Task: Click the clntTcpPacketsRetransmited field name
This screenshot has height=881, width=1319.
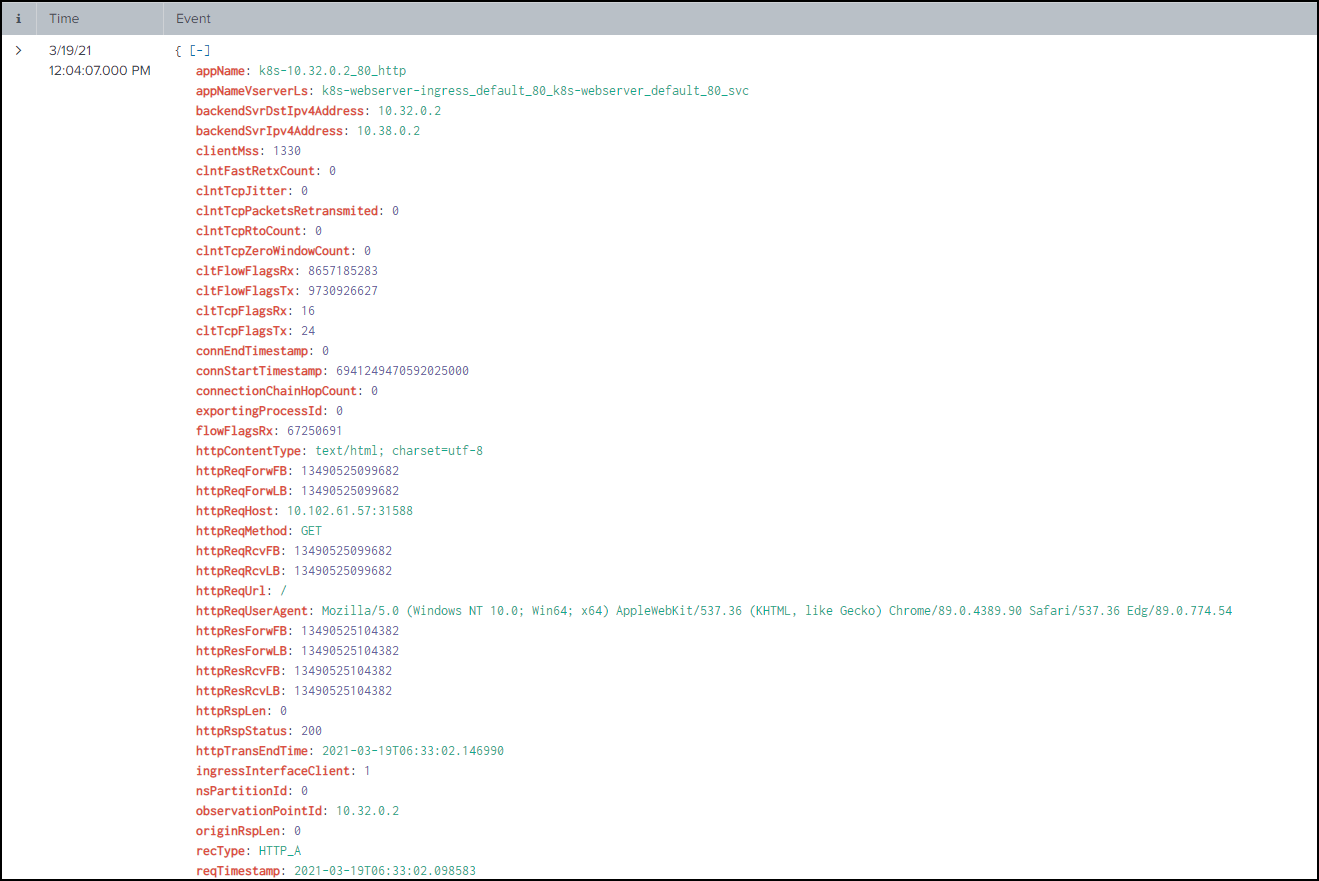Action: (x=288, y=211)
